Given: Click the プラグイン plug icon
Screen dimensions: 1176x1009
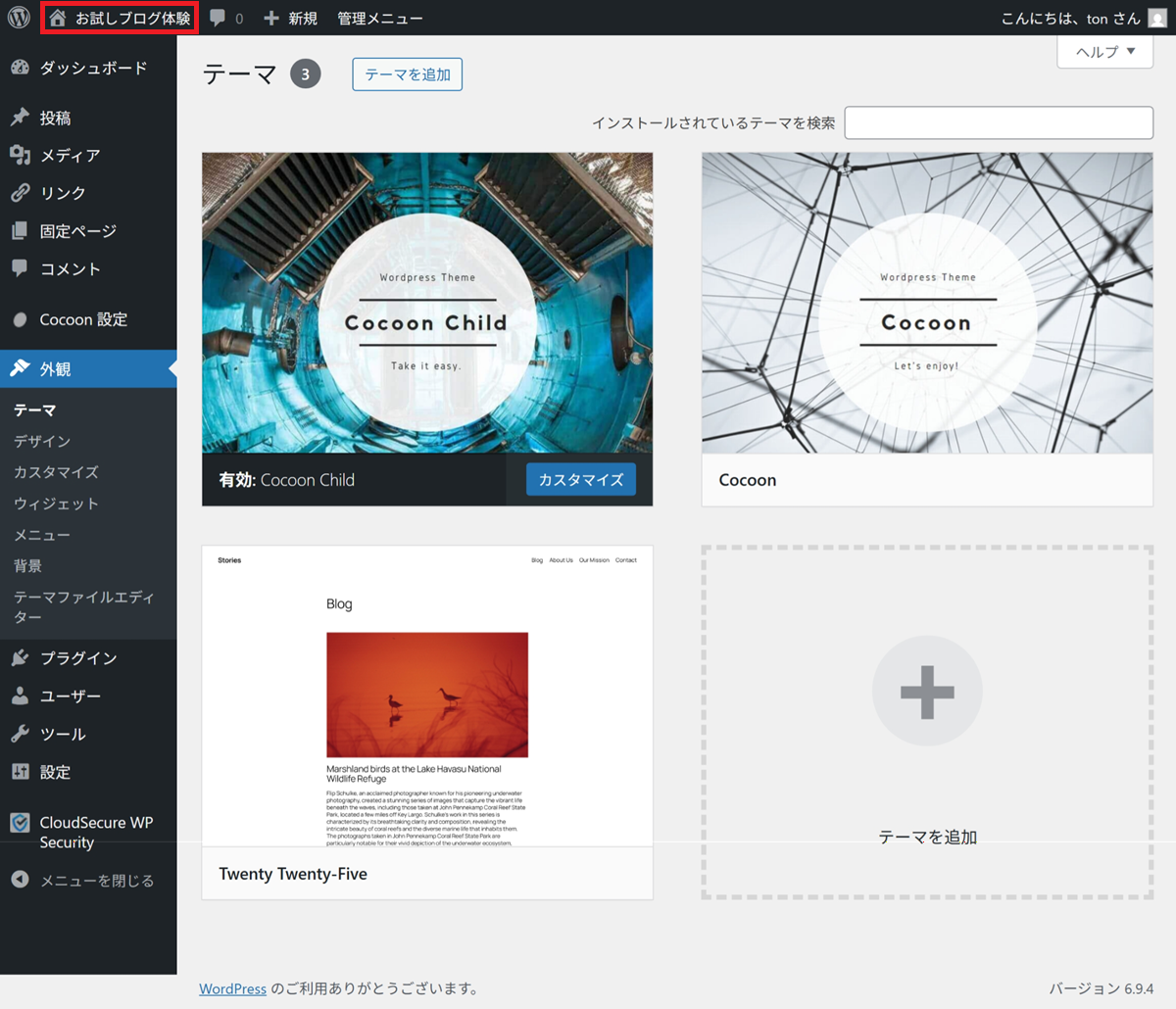Looking at the screenshot, I should coord(20,658).
